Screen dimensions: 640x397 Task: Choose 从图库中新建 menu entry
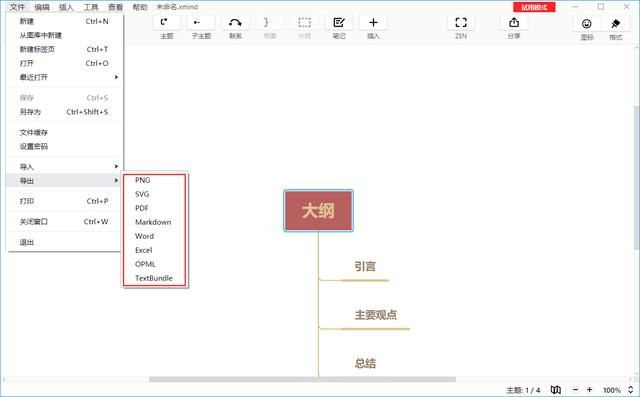[x=64, y=35]
